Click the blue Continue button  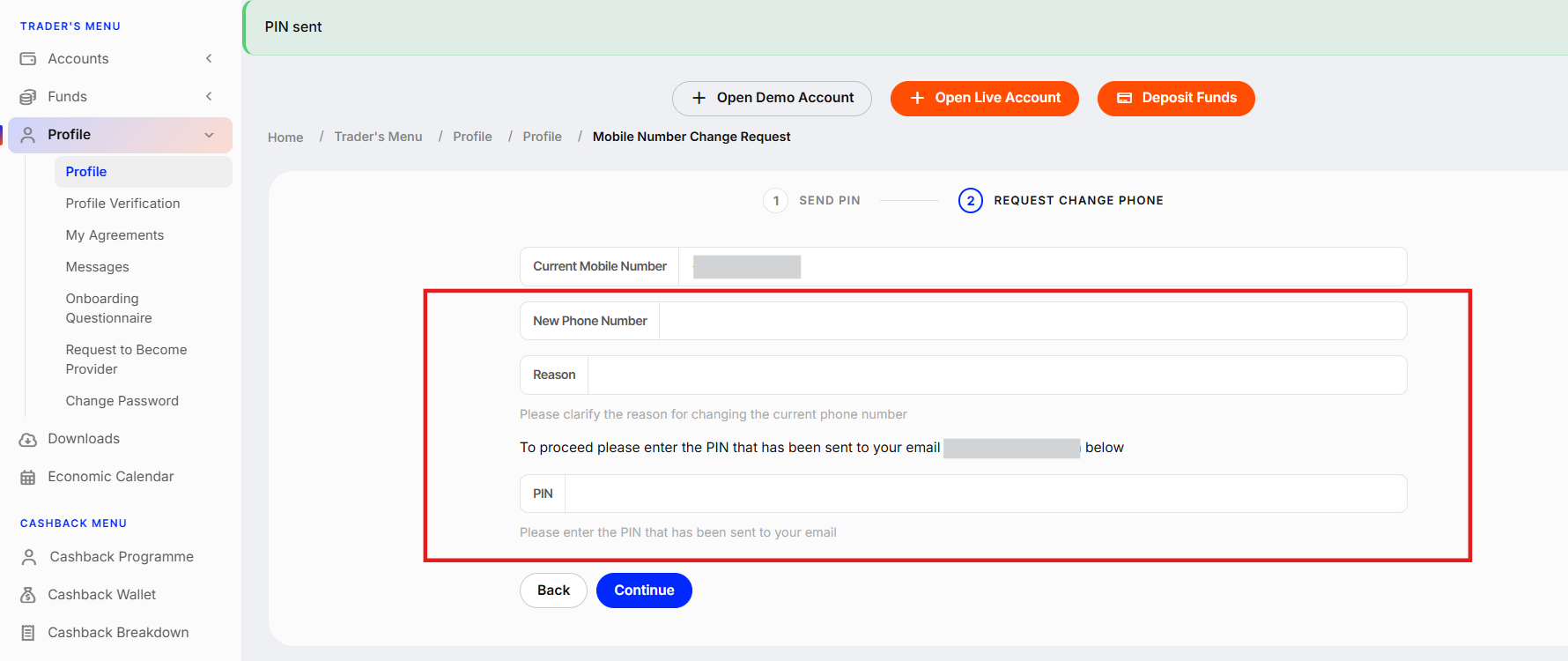click(x=644, y=590)
